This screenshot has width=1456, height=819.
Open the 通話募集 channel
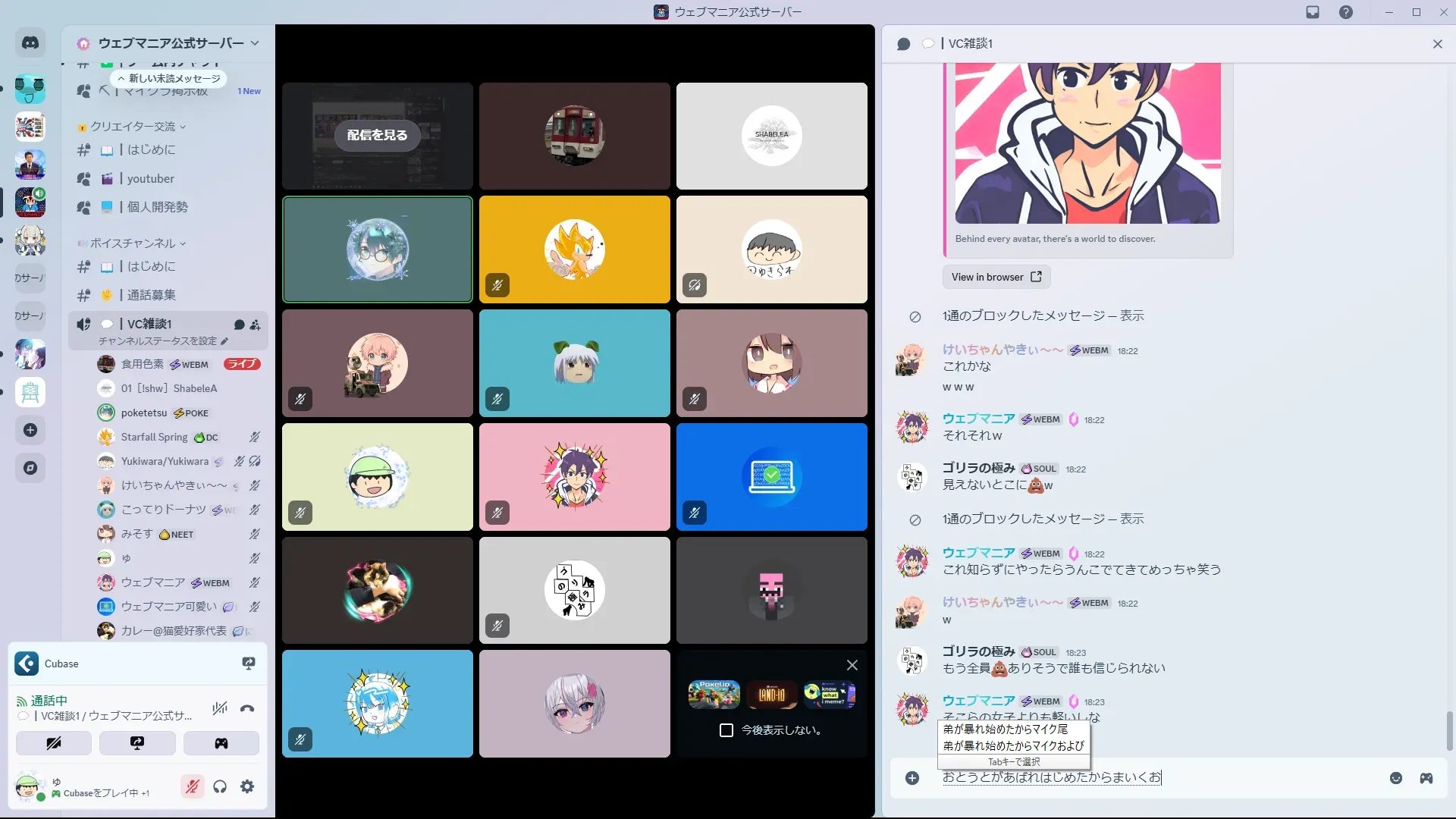point(152,295)
